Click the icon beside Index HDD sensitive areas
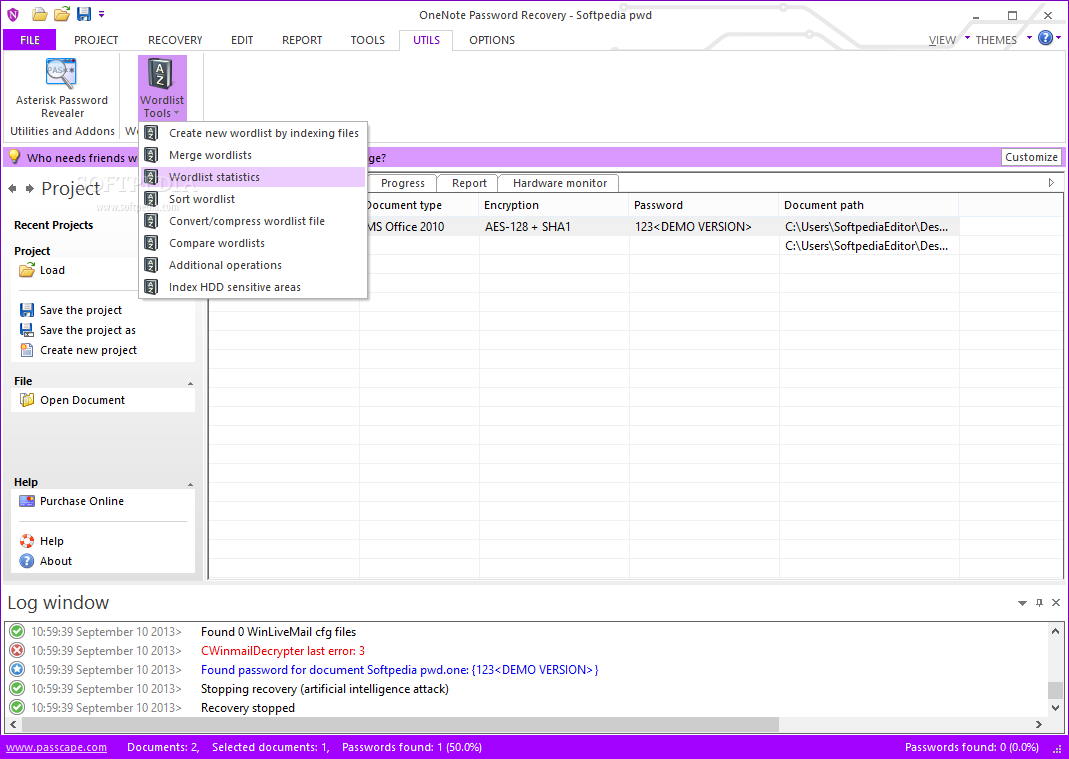 click(151, 287)
